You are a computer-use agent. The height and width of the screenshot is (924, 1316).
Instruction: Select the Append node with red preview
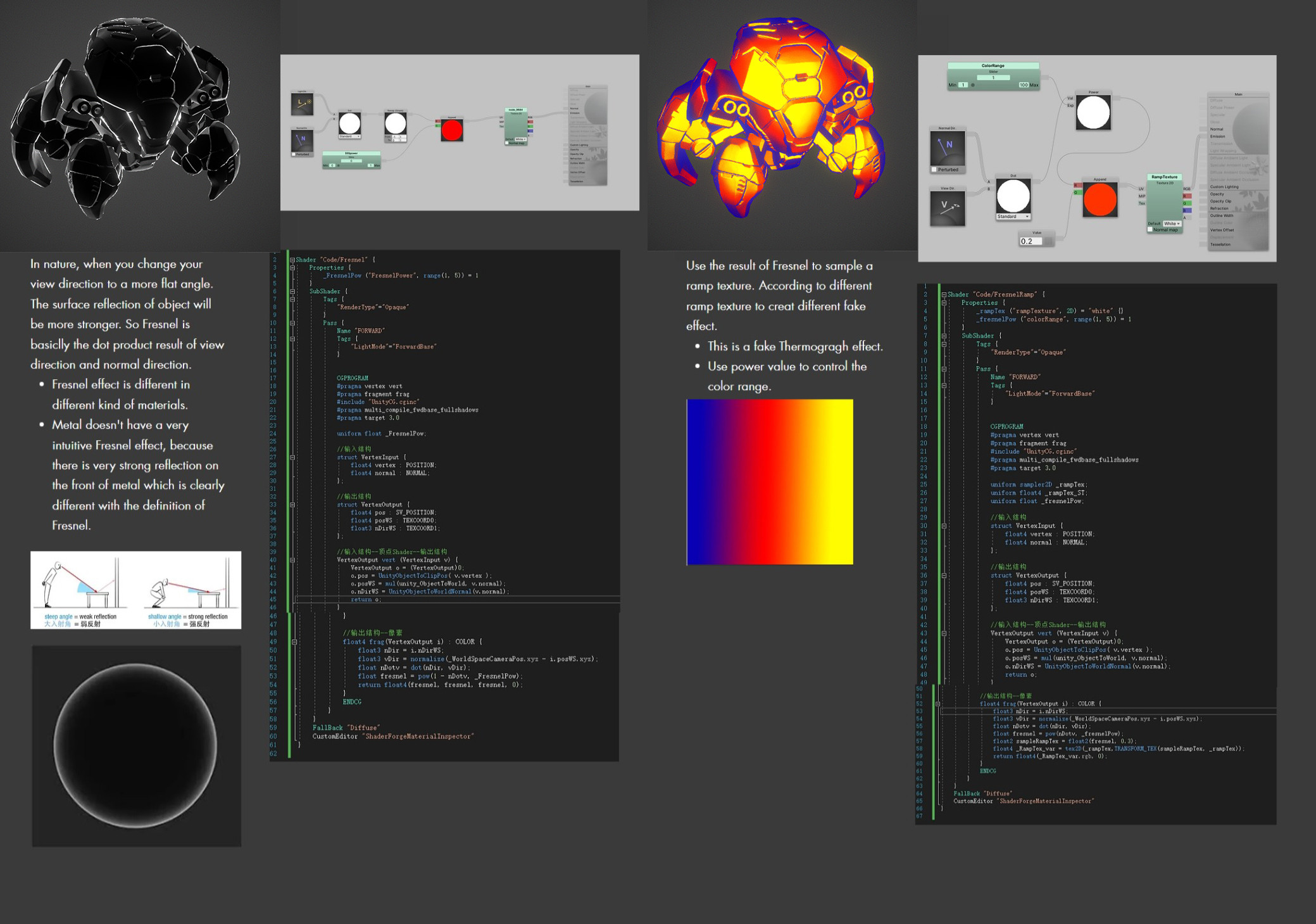1100,199
